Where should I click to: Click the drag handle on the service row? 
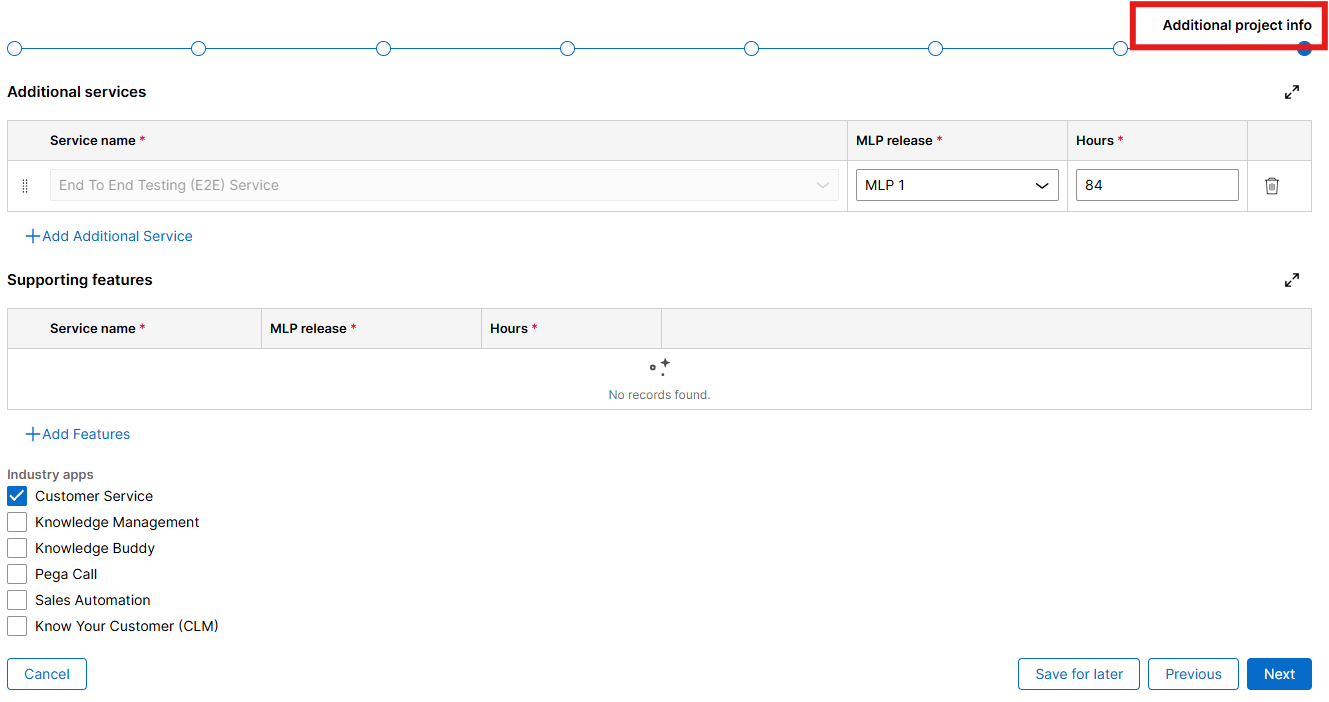[25, 186]
